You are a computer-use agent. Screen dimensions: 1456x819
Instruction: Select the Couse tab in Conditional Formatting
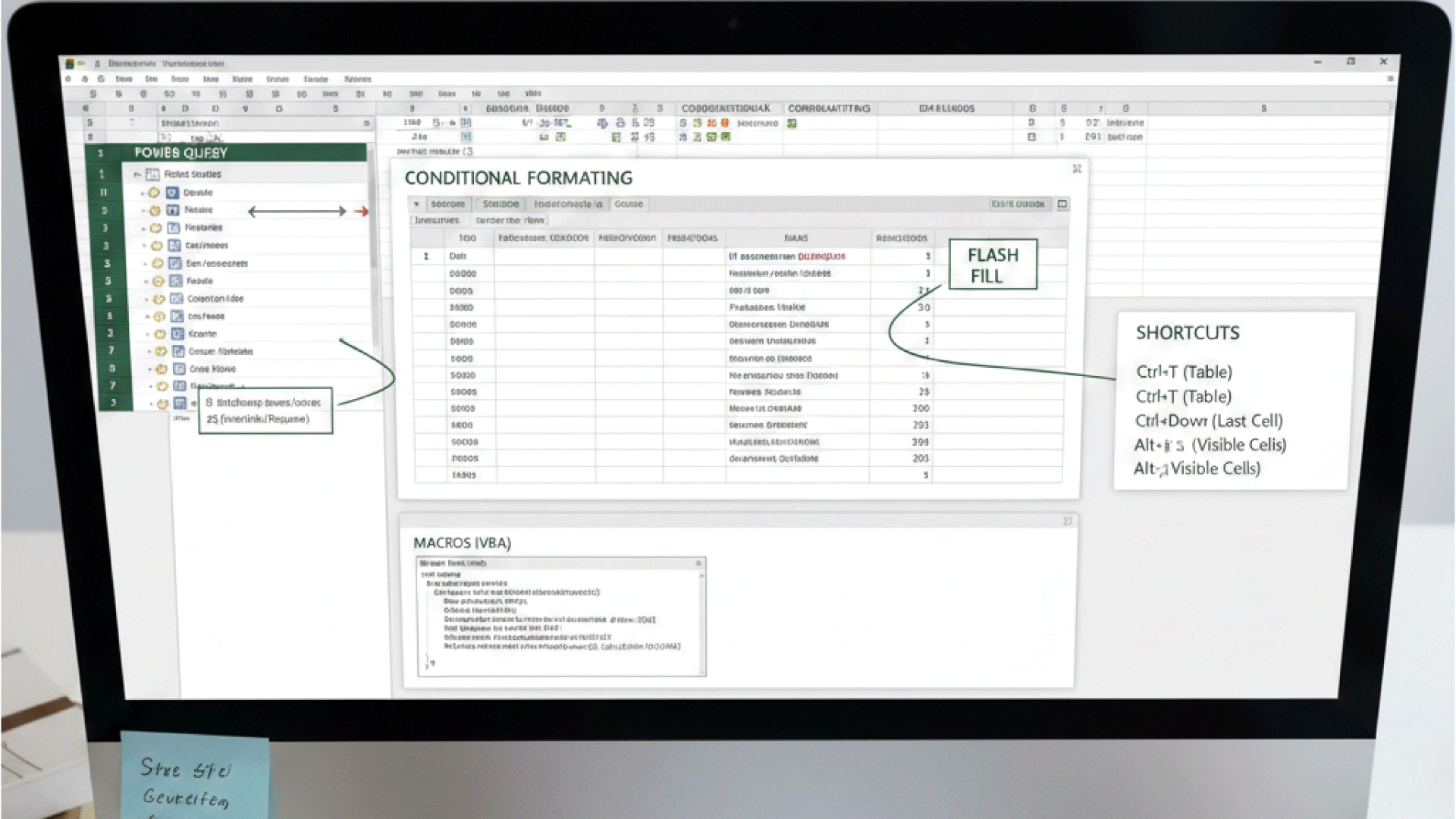(628, 204)
